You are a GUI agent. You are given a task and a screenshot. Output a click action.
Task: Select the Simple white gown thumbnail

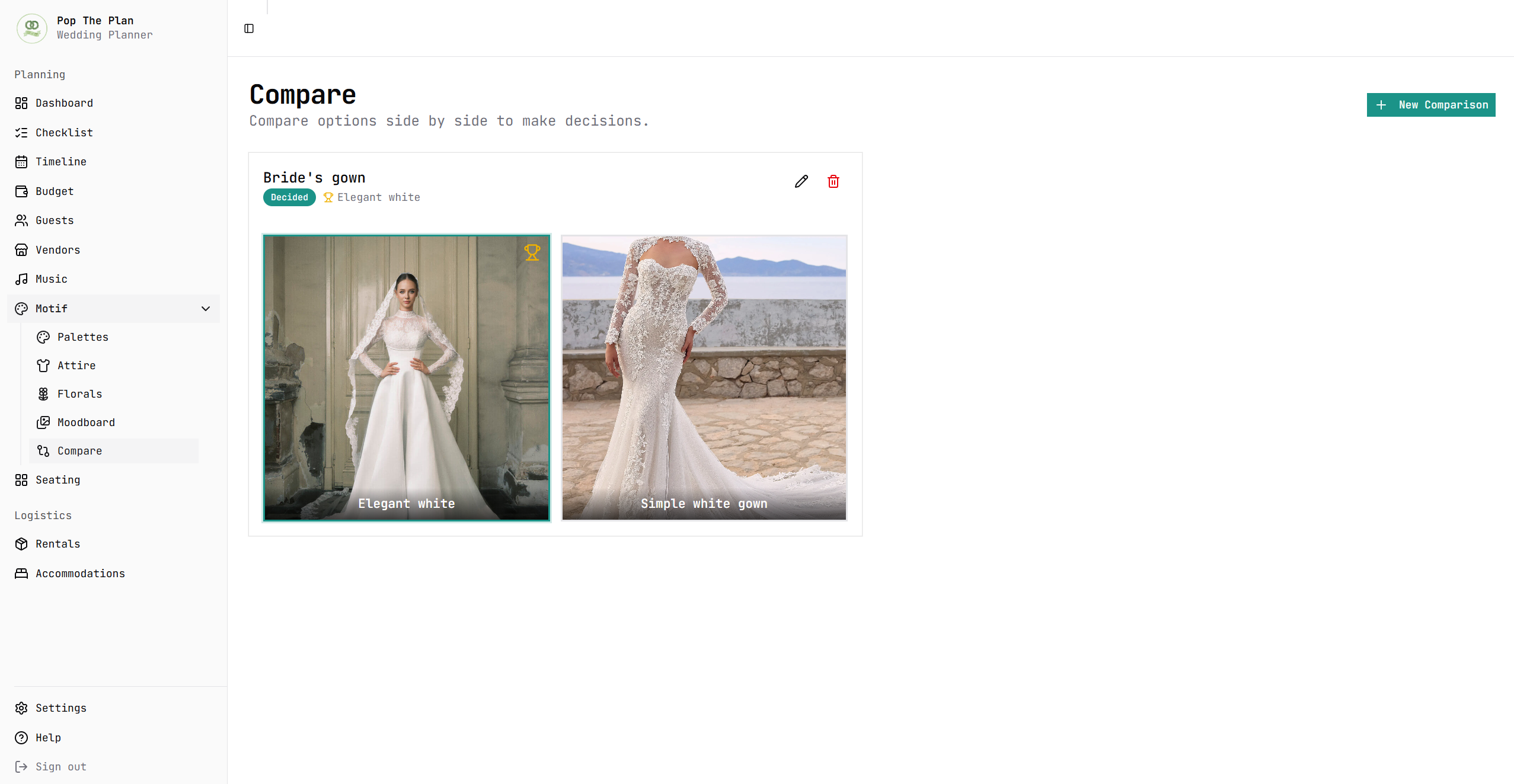pyautogui.click(x=704, y=377)
